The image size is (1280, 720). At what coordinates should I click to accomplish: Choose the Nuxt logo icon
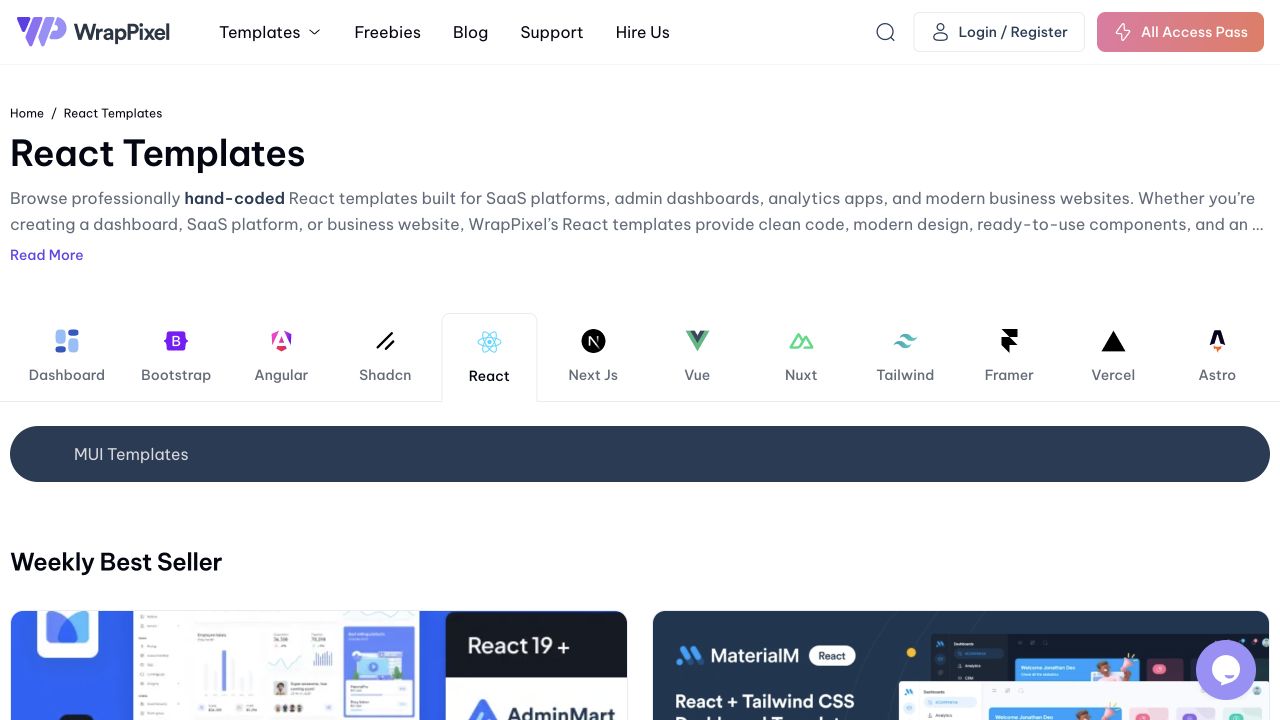coord(801,341)
